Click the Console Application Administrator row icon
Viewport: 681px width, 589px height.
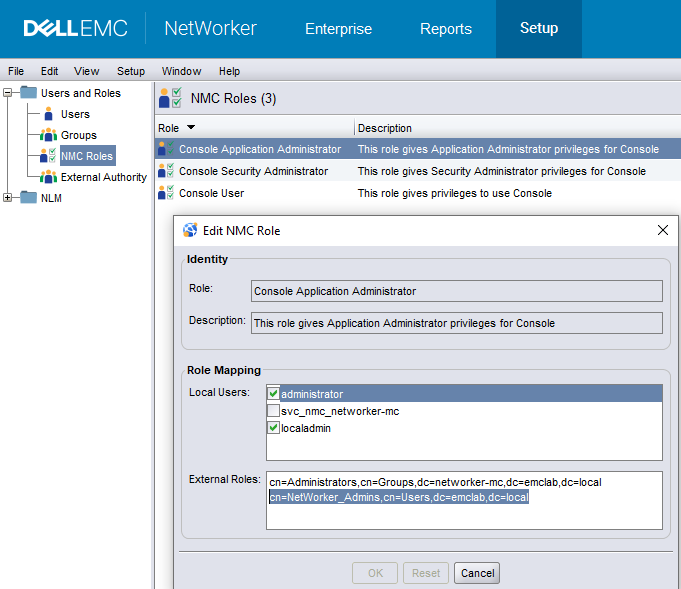166,149
